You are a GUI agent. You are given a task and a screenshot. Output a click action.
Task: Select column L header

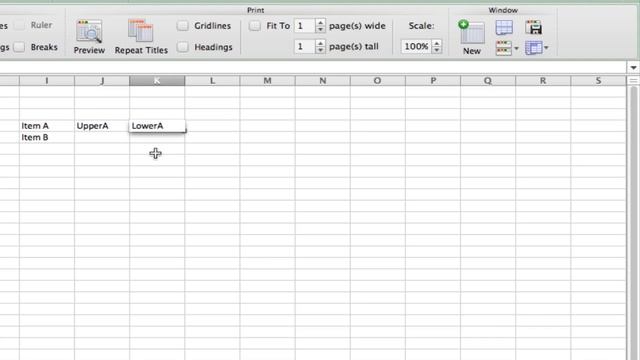[212, 81]
